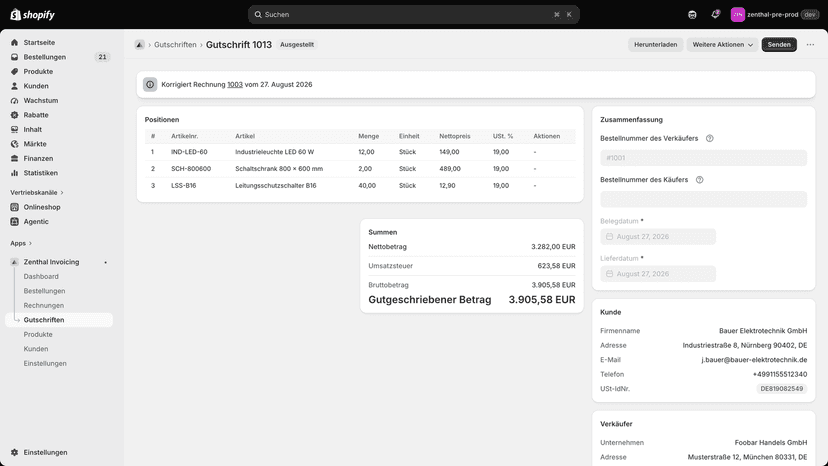Click the Bestellungen inbox icon in main menu
This screenshot has width=828, height=466.
tap(14, 57)
